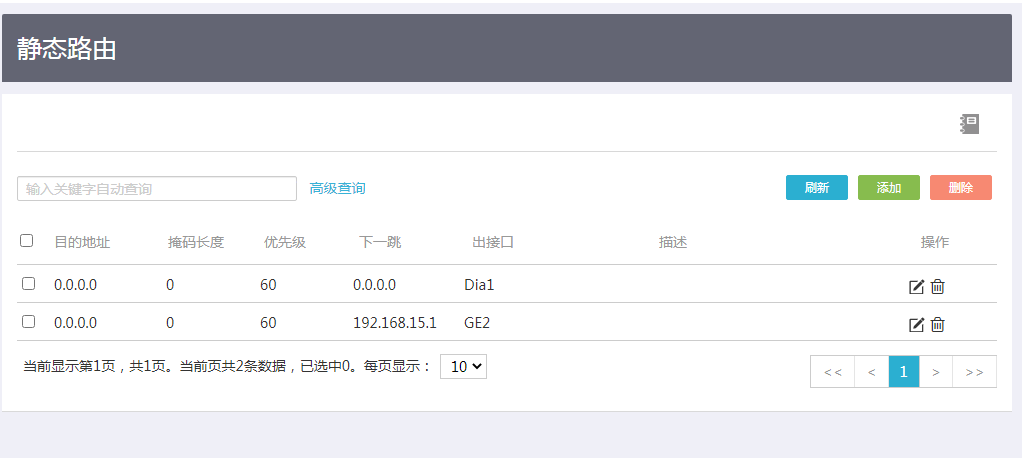The height and width of the screenshot is (458, 1022).
Task: Open the rows-per-page dropdown
Action: tap(463, 367)
